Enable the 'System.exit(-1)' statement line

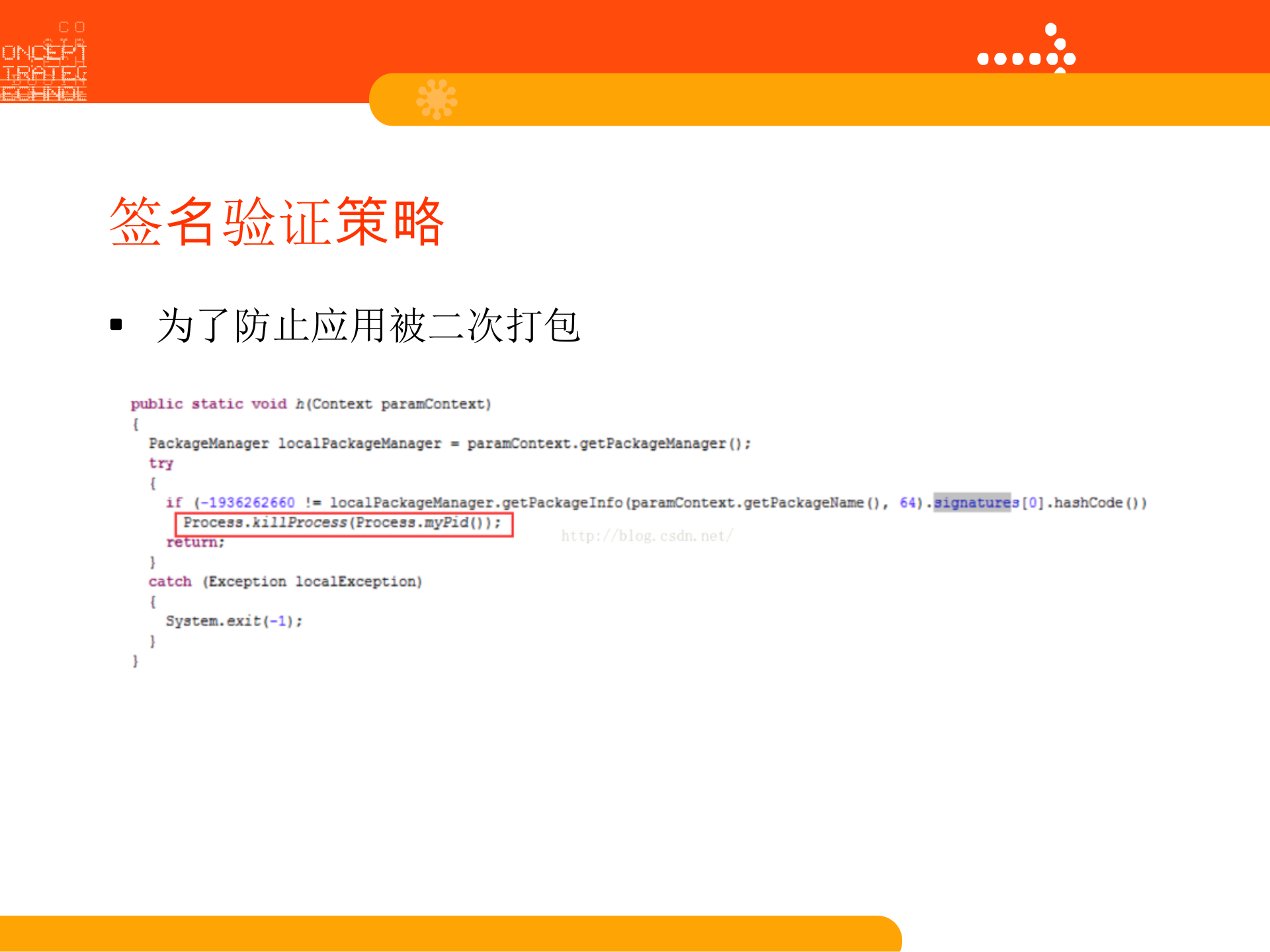point(235,621)
